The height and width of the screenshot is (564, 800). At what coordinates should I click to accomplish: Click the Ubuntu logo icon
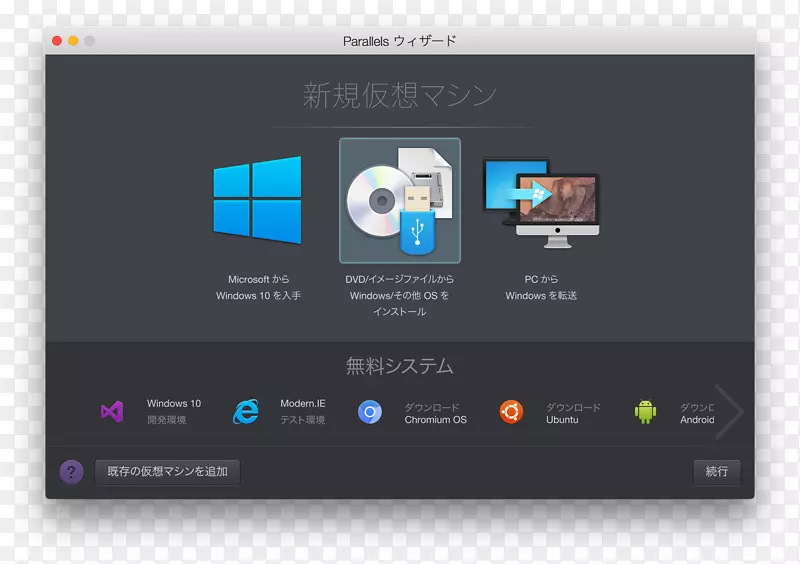511,411
